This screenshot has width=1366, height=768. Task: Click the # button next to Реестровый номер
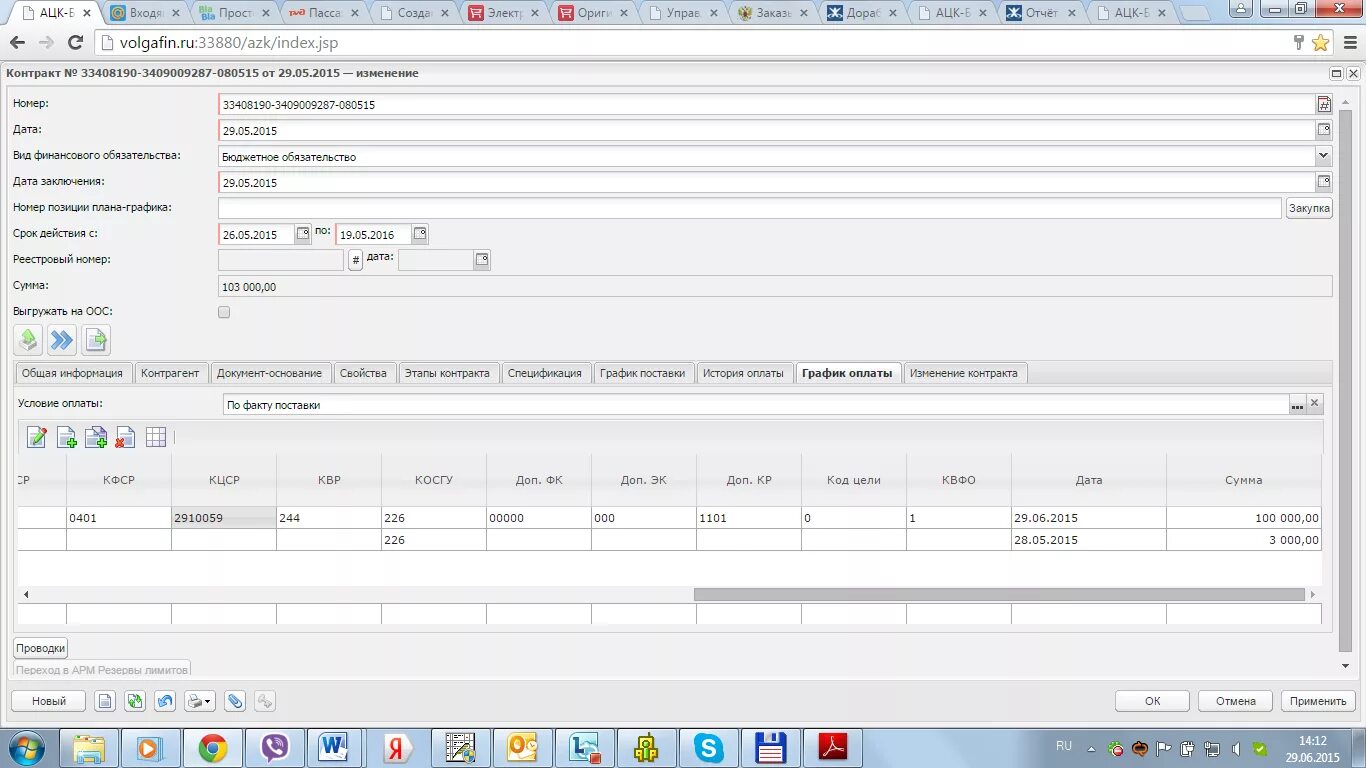(x=356, y=260)
